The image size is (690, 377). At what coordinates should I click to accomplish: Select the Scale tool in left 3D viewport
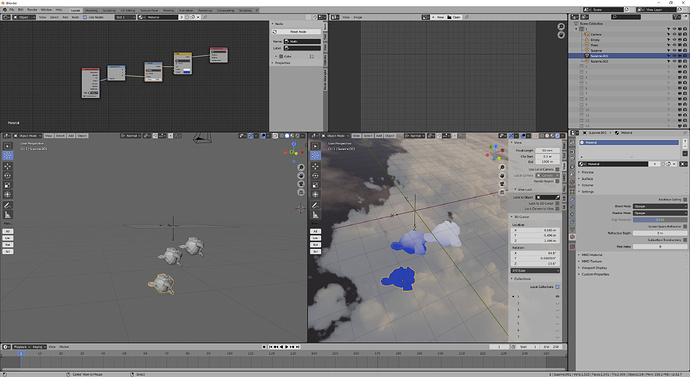[x=7, y=185]
